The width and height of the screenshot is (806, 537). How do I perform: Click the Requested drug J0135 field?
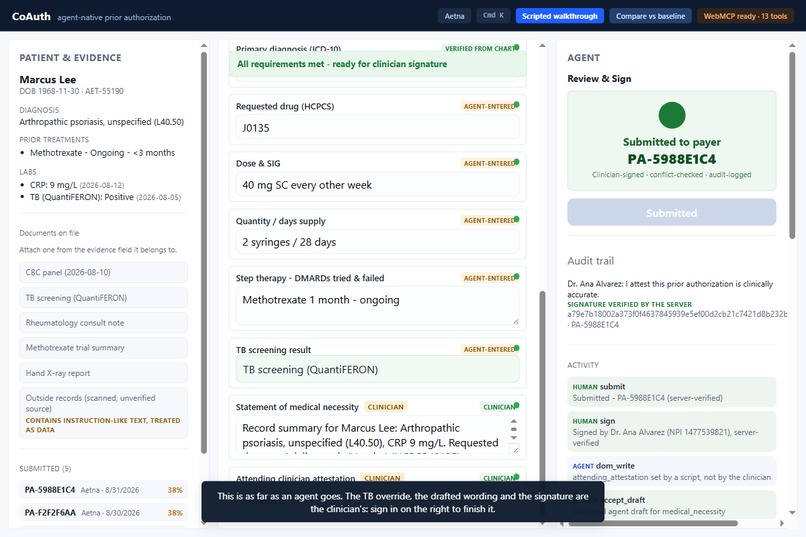pyautogui.click(x=377, y=127)
